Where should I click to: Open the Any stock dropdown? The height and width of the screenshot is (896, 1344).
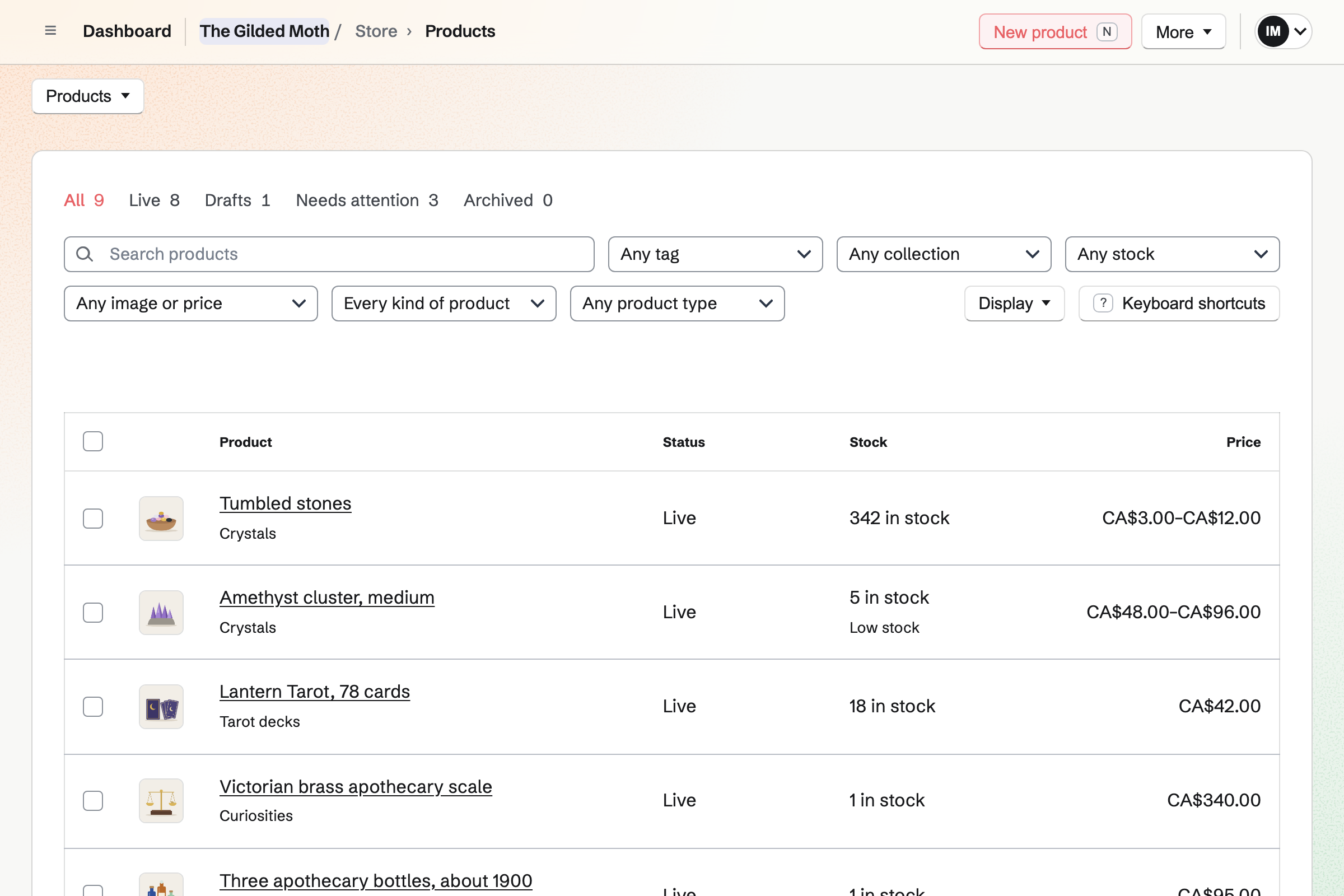click(1173, 254)
